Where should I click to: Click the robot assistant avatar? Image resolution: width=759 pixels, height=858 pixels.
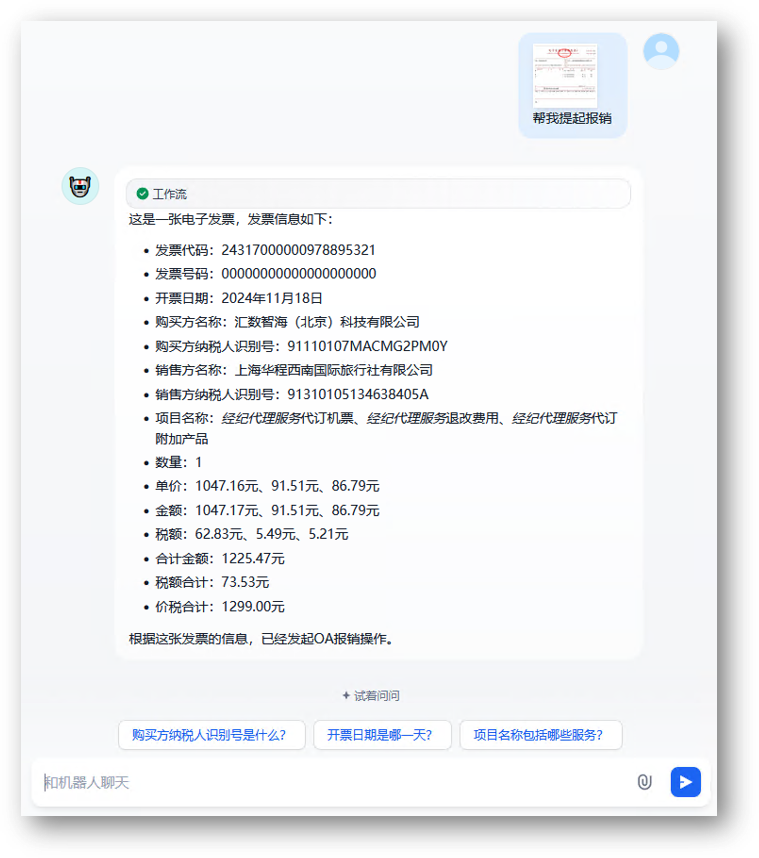(80, 186)
